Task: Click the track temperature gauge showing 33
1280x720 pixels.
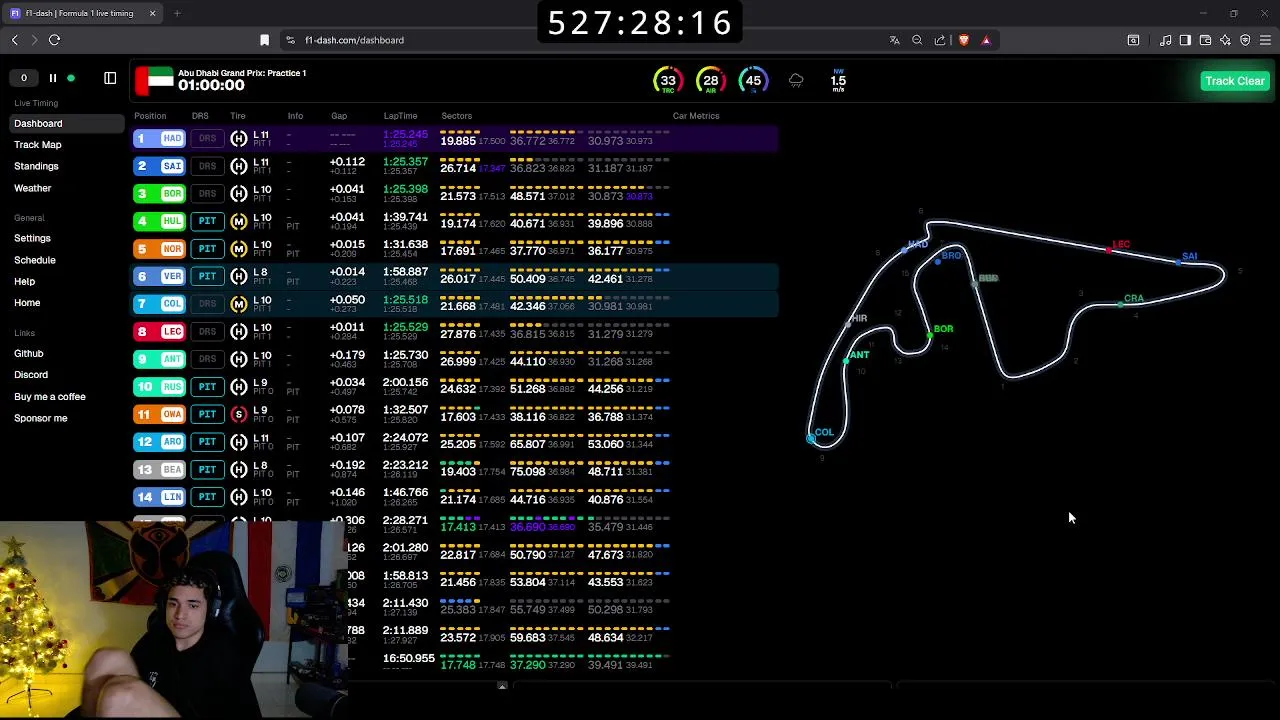Action: pyautogui.click(x=668, y=81)
